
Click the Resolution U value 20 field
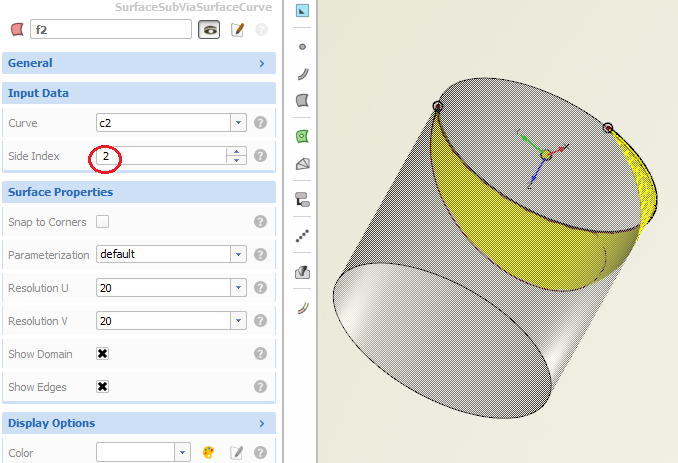(163, 287)
